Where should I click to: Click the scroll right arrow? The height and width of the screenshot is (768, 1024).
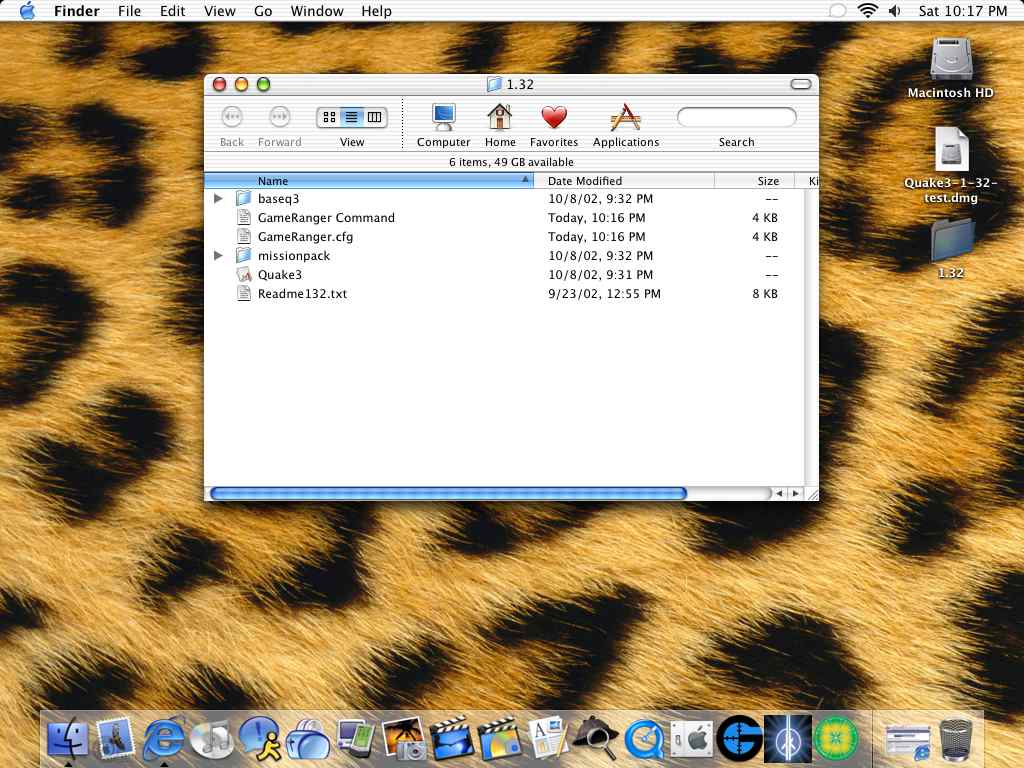(795, 494)
